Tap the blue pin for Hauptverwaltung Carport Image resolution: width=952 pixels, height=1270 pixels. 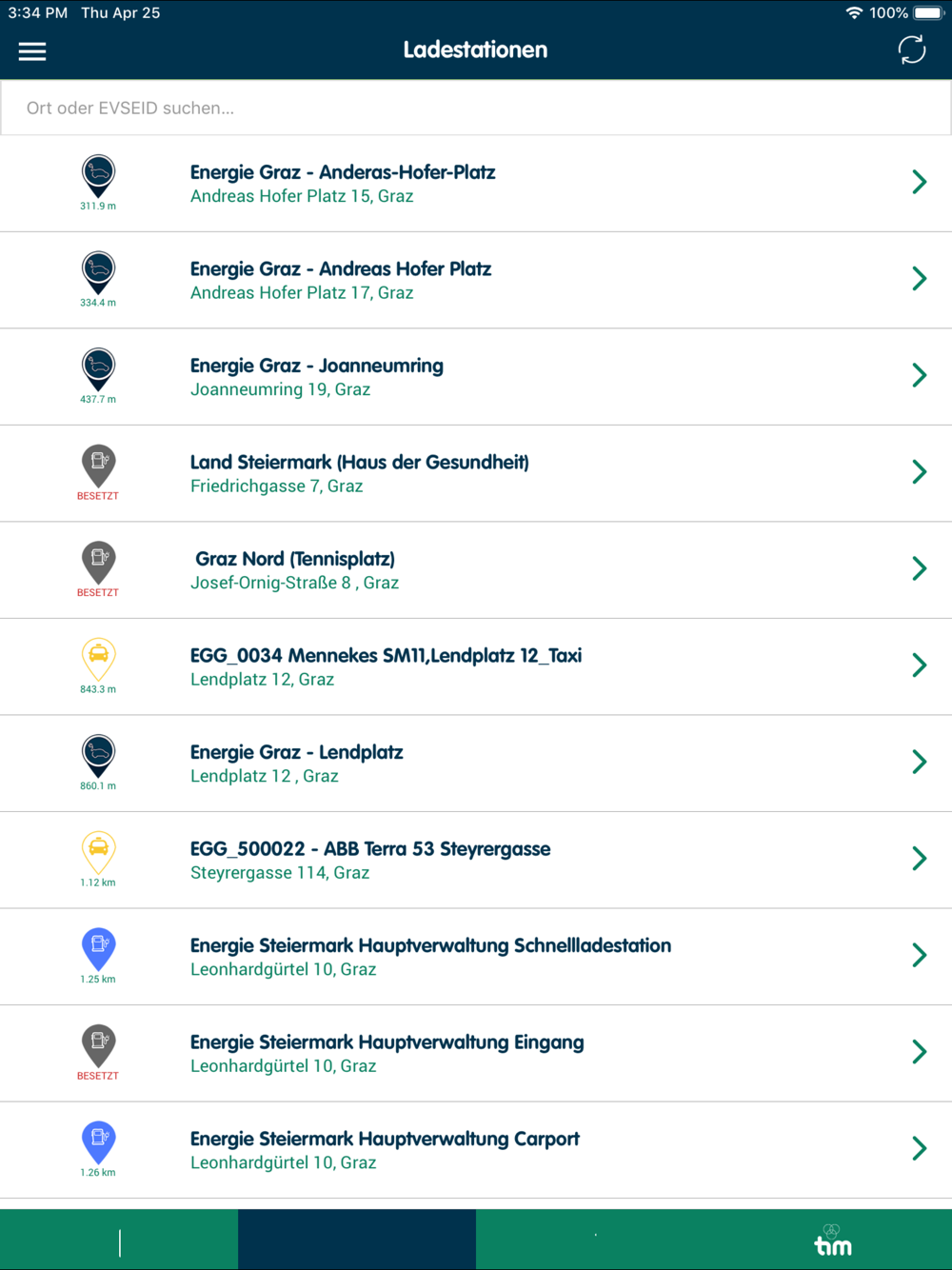98,1142
